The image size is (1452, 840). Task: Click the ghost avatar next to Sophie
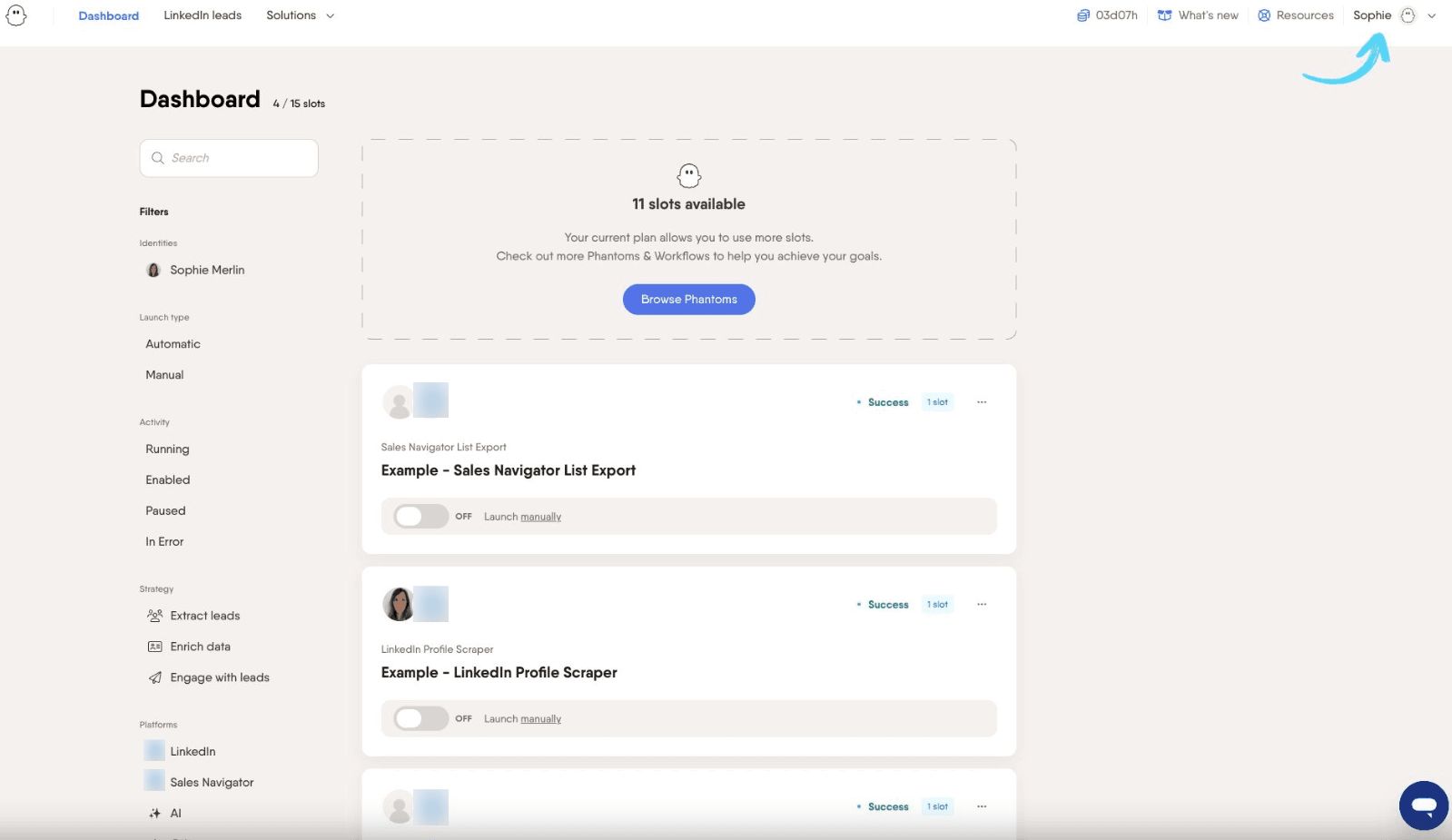click(x=1408, y=15)
